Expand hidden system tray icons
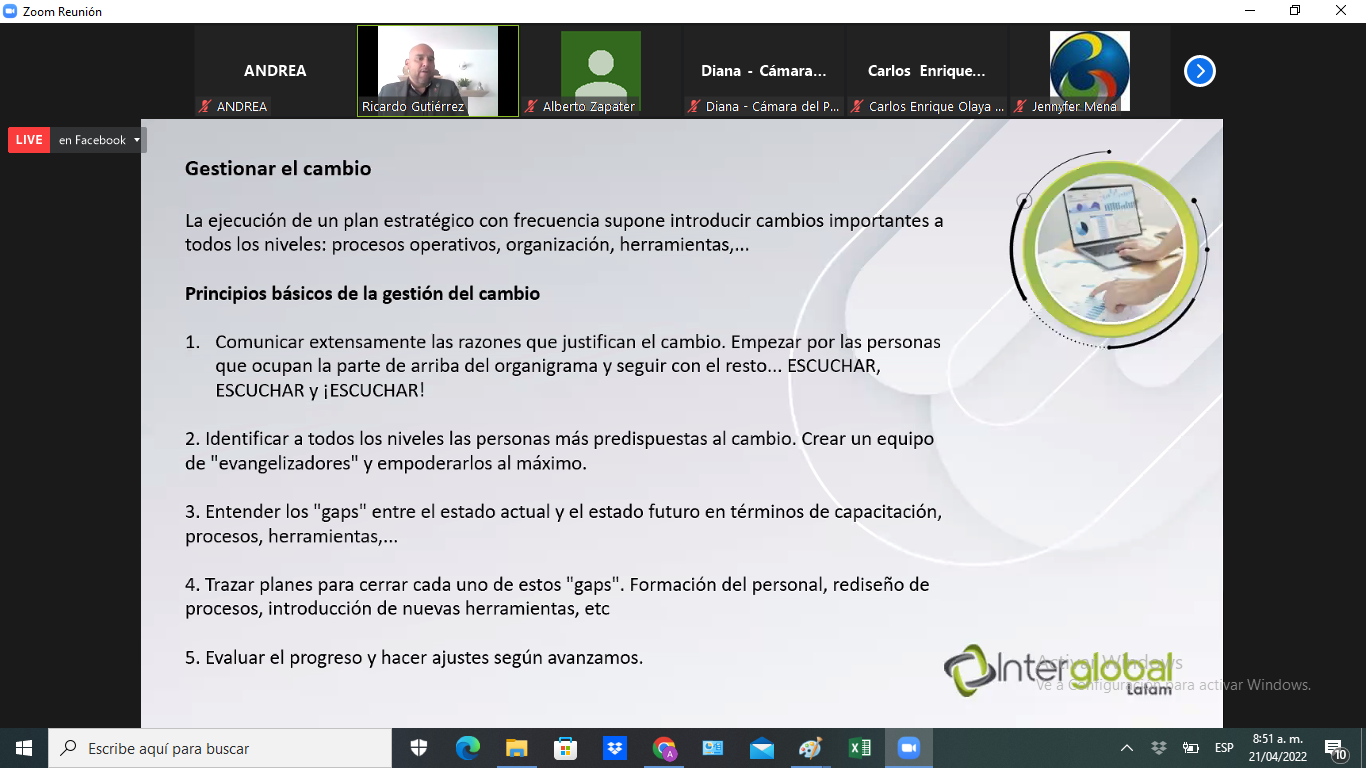Screen dimensions: 1366x768 (x=1127, y=748)
